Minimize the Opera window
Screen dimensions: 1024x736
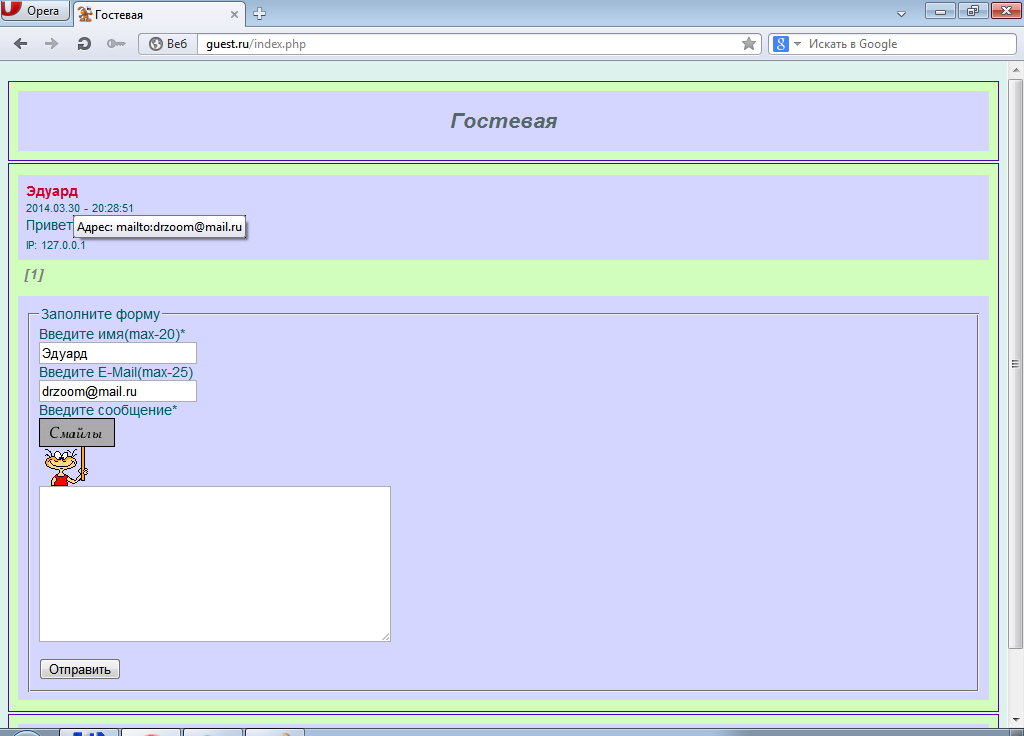940,10
